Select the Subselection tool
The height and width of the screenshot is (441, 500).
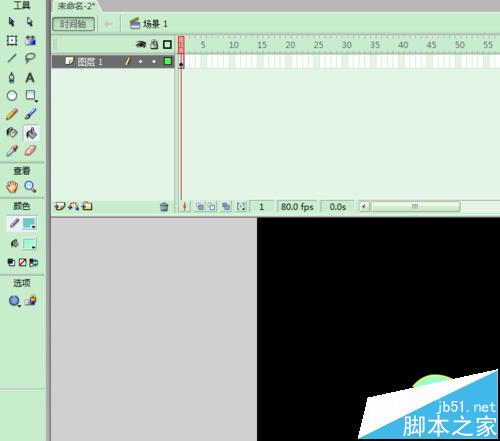(30, 22)
